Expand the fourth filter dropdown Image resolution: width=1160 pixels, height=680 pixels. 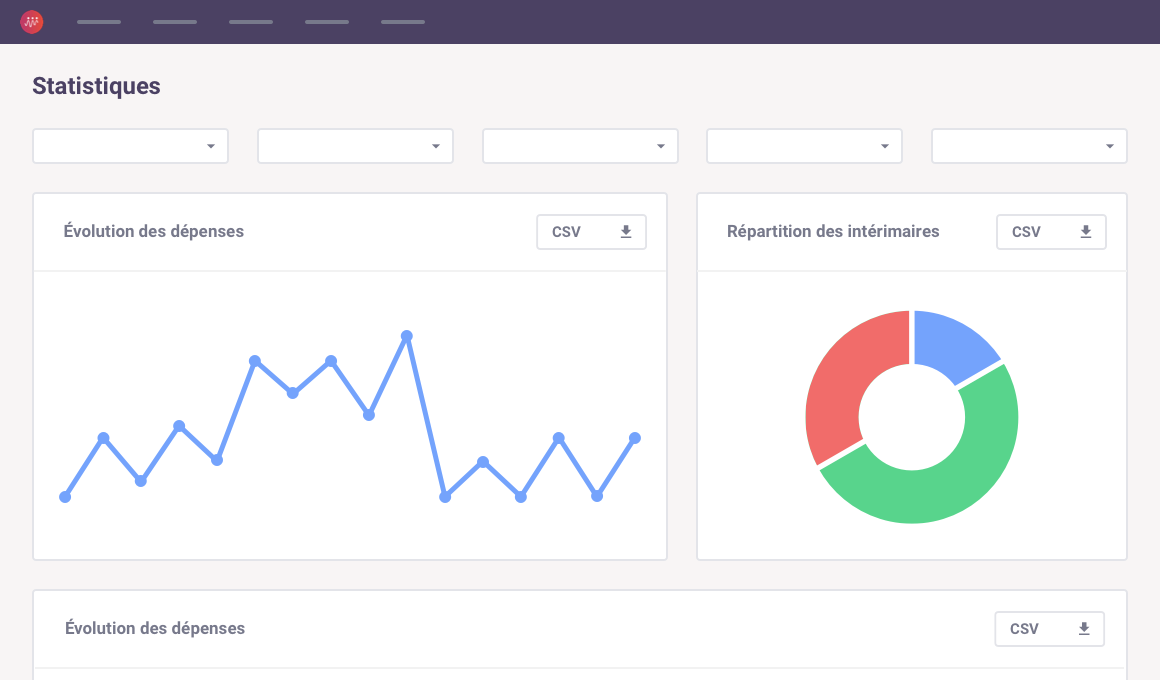pos(804,146)
